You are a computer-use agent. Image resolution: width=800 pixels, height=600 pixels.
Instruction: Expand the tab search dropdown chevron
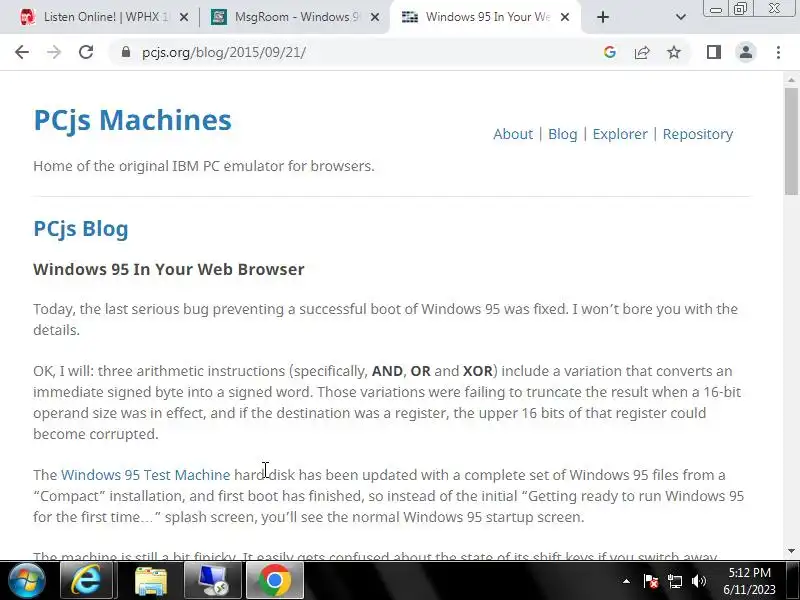click(x=680, y=17)
